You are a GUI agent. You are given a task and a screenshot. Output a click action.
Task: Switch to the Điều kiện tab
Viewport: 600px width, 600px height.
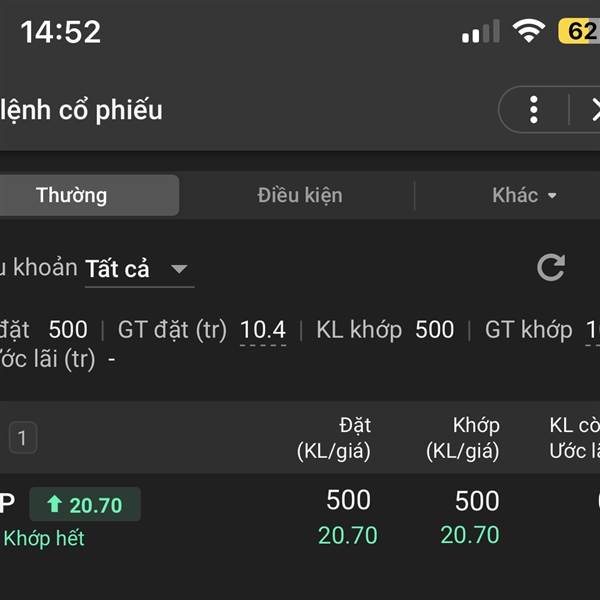click(x=299, y=195)
